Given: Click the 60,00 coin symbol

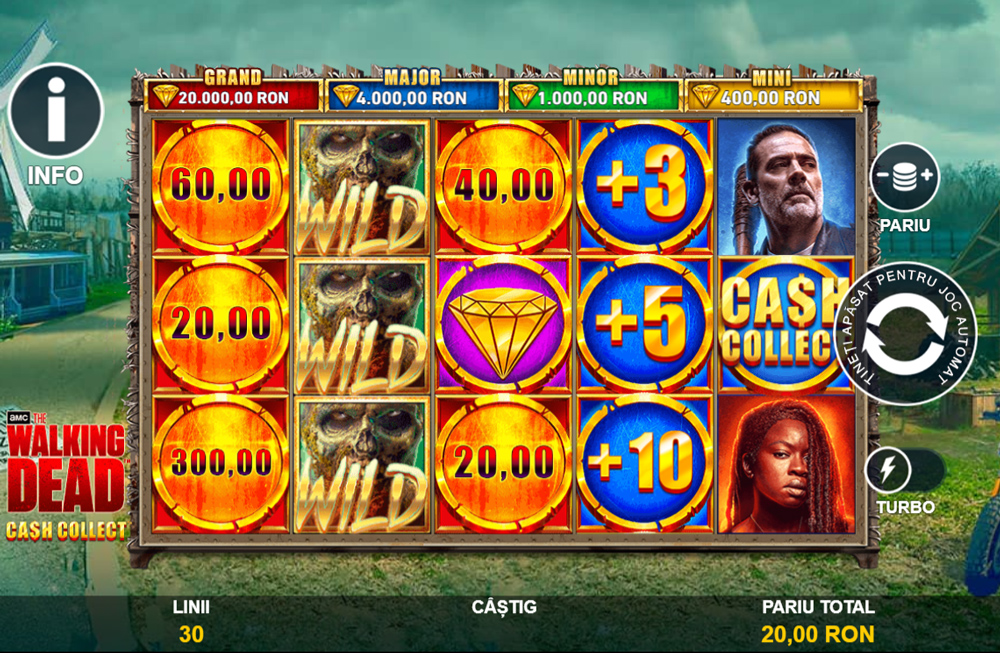Looking at the screenshot, I should 221,186.
